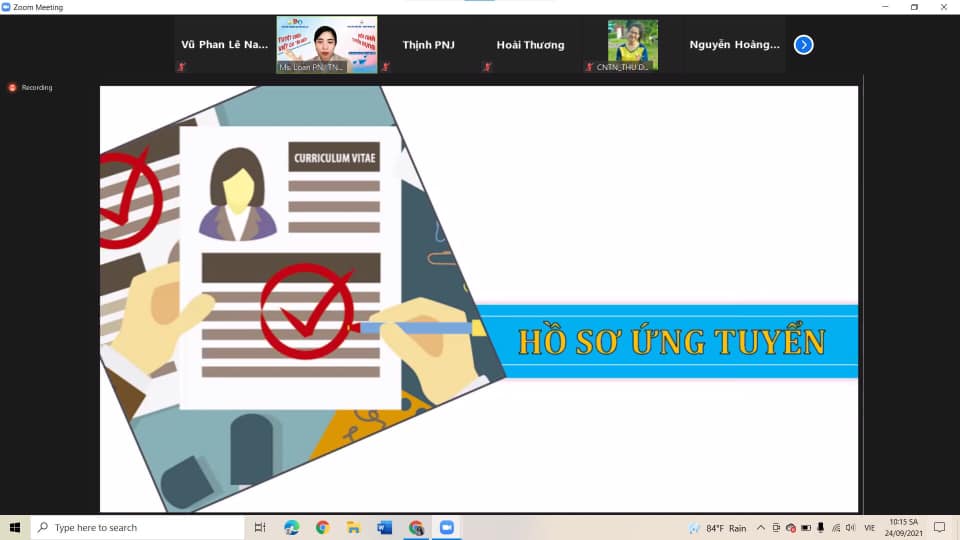This screenshot has height=540, width=960.
Task: Select the Ms. Loan PNJ video thumbnail
Action: click(x=326, y=45)
